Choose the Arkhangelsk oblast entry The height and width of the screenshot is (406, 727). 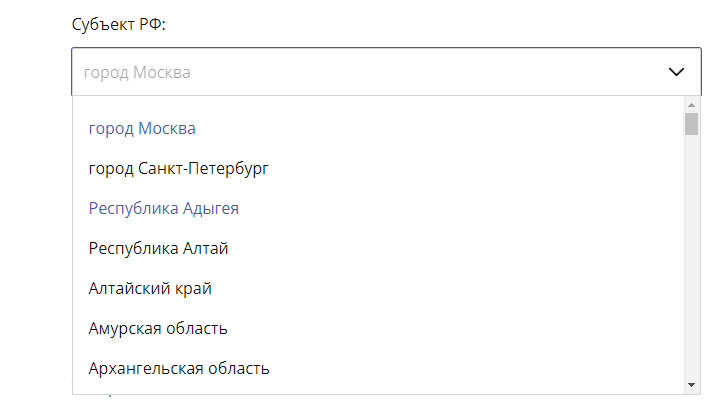(x=179, y=368)
